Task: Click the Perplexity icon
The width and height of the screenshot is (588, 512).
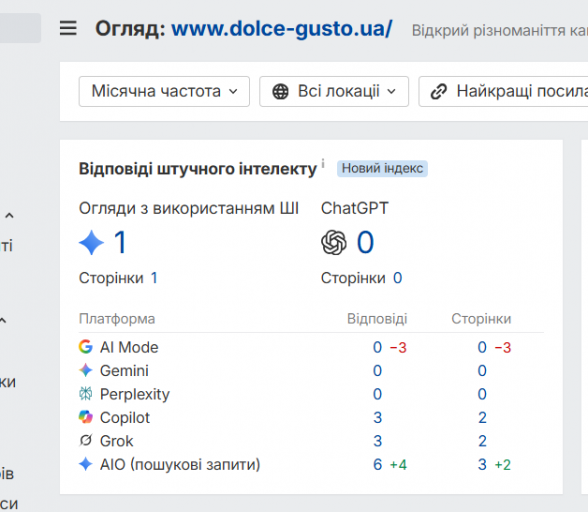Action: coord(86,394)
